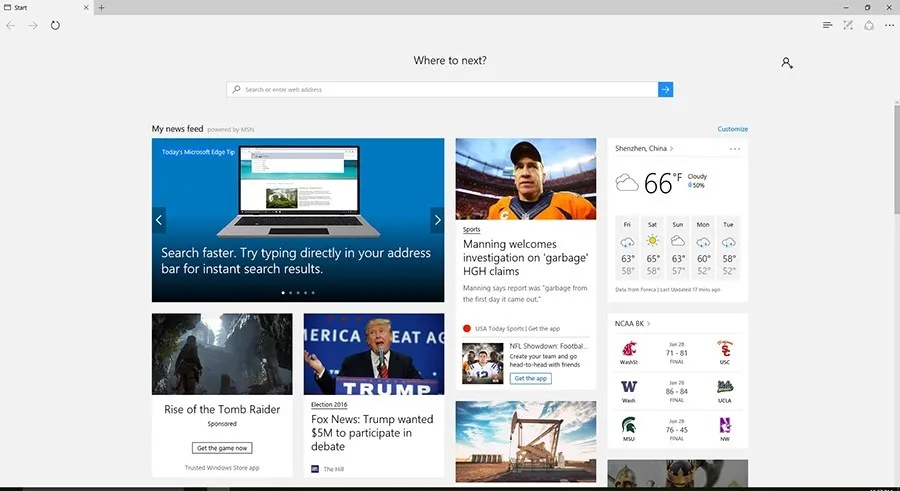Click the MSU Spartans logo
This screenshot has width=900, height=491.
[x=629, y=425]
